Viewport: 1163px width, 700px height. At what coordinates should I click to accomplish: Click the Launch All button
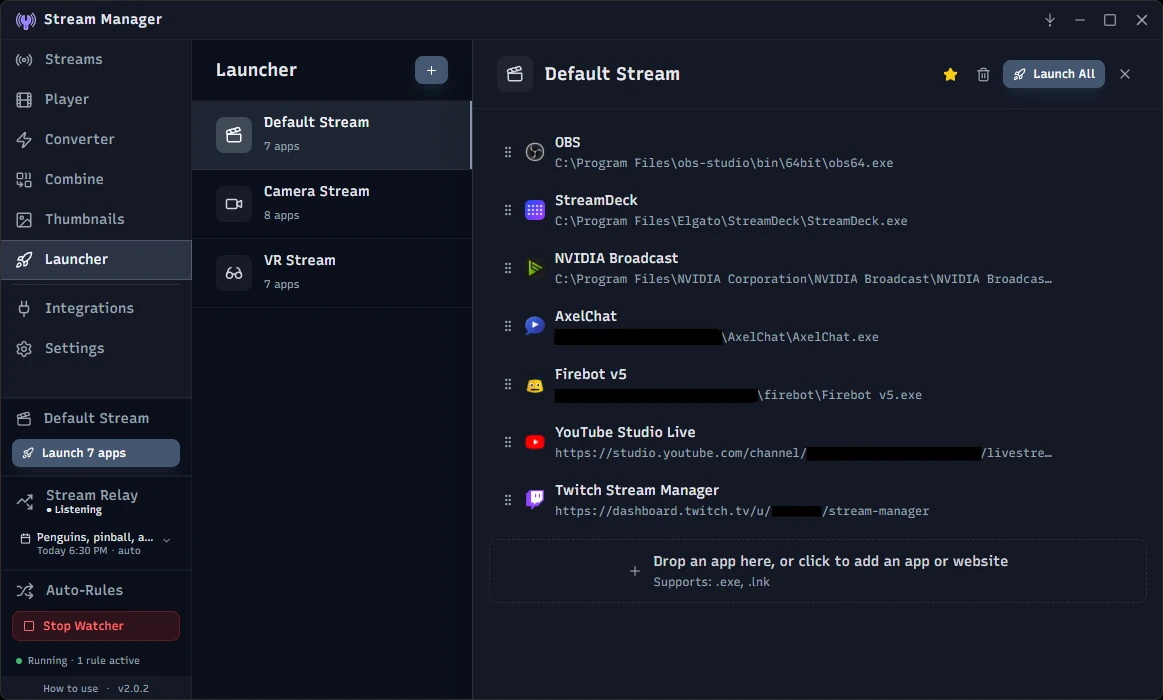1053,74
